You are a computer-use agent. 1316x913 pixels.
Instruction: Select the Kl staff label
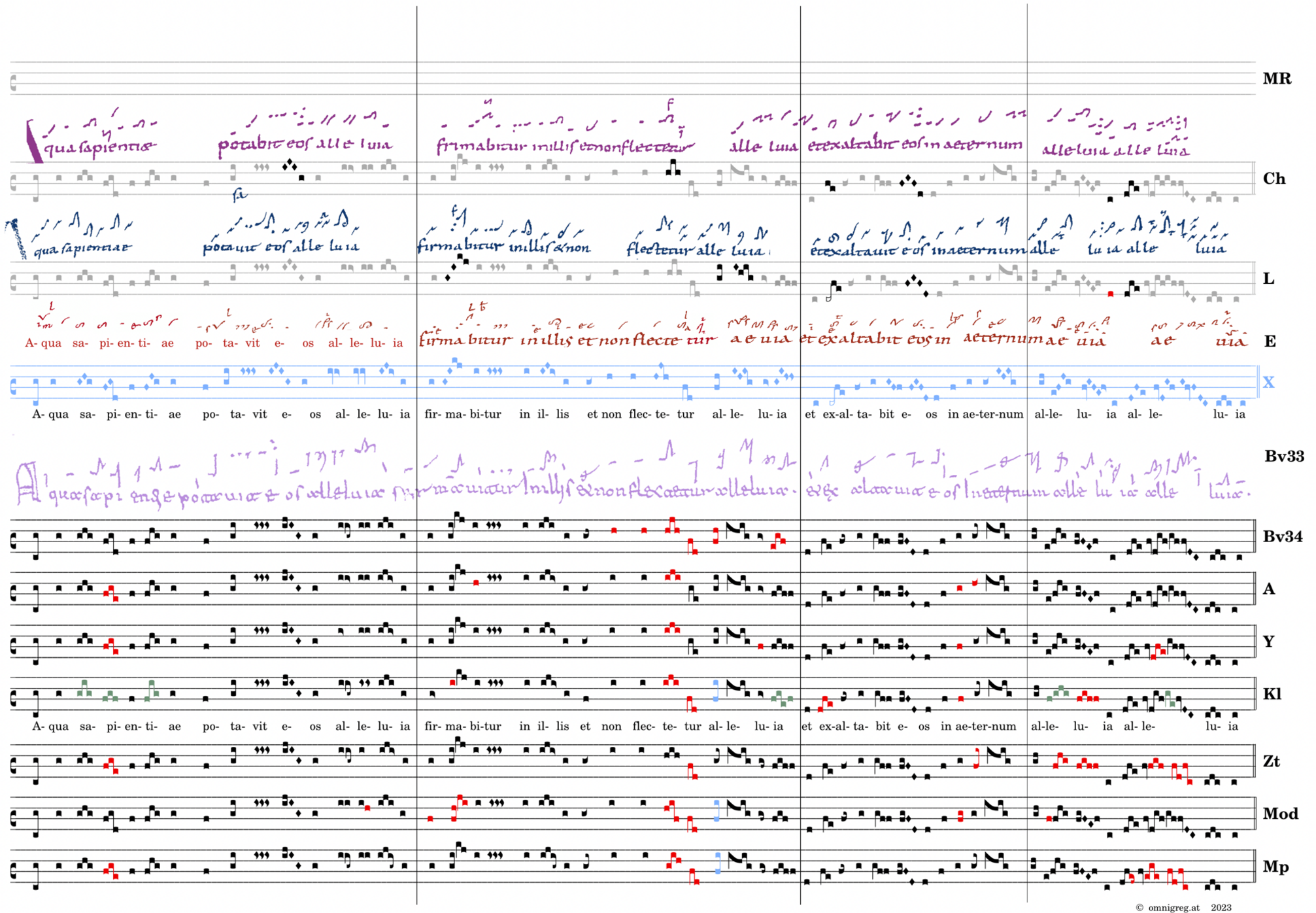[1272, 695]
